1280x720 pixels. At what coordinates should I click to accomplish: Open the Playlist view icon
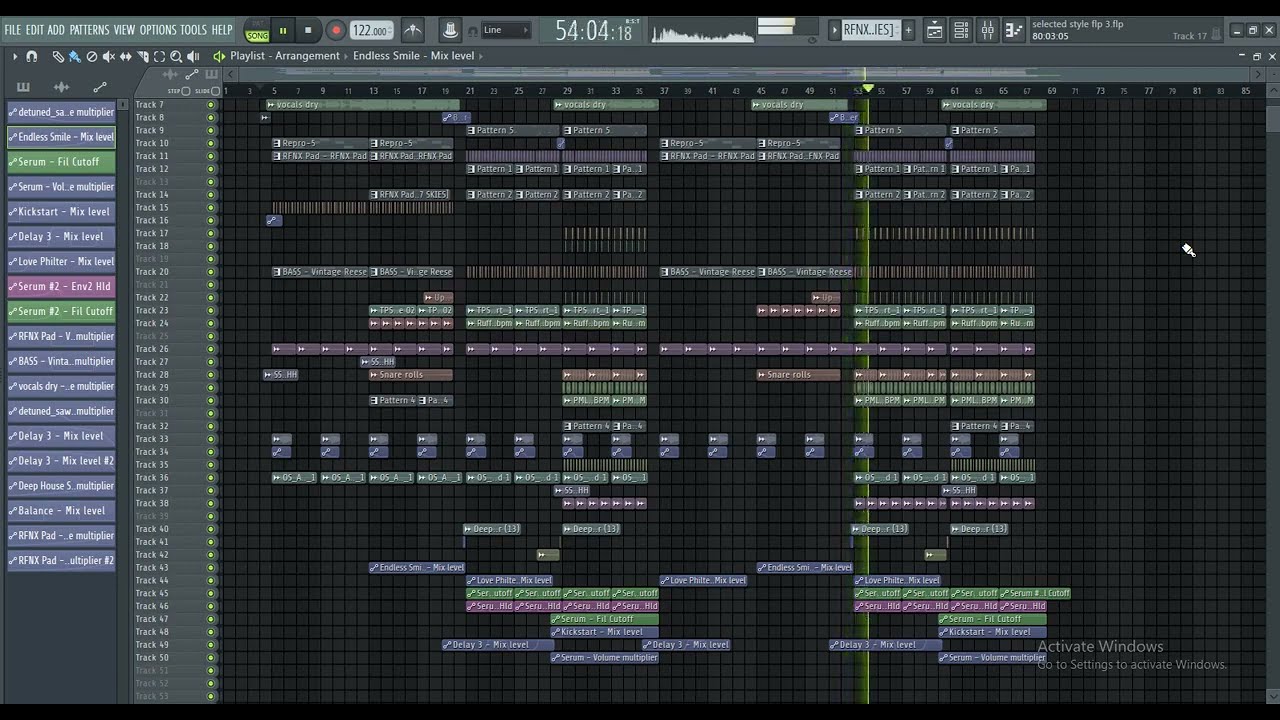tap(934, 30)
